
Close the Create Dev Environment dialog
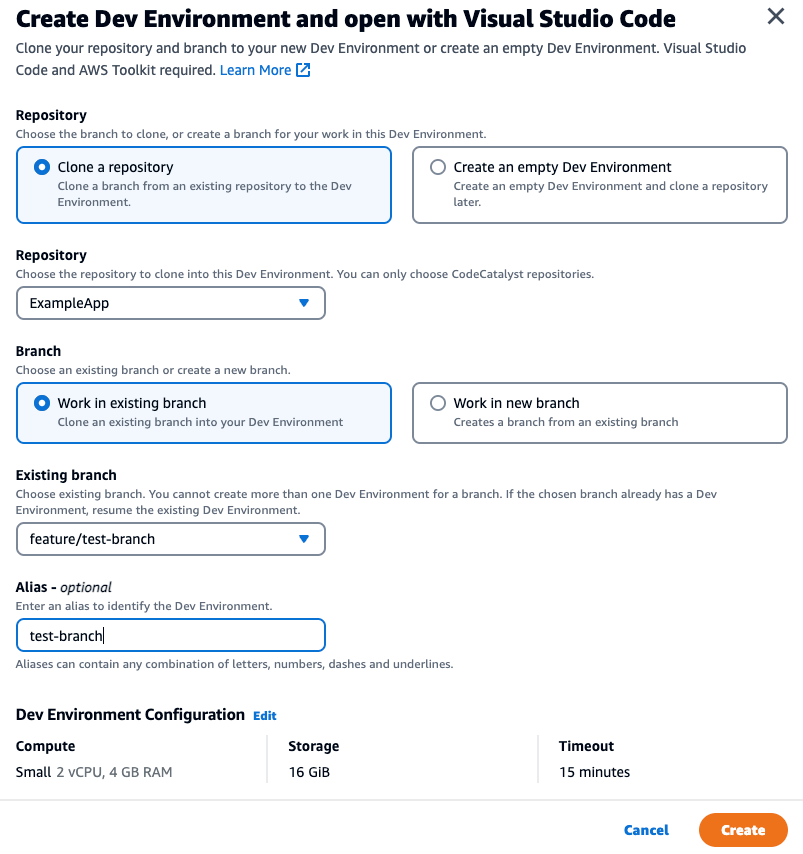click(x=775, y=16)
